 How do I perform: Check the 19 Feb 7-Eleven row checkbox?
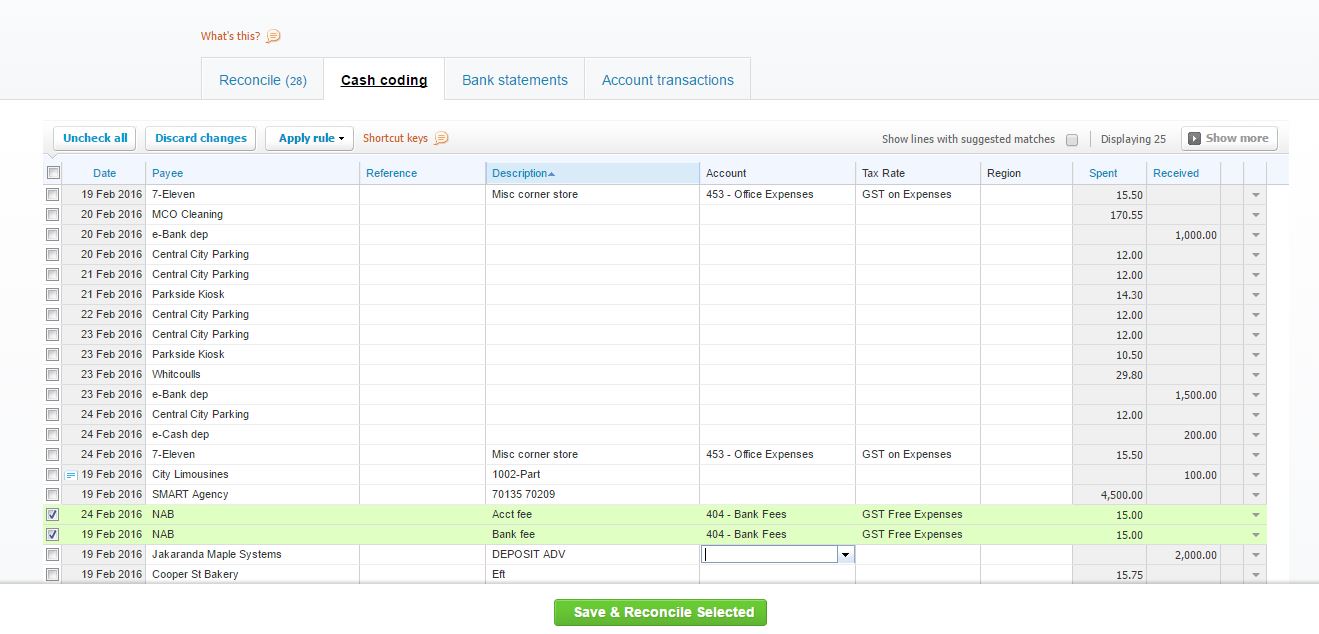coord(52,194)
